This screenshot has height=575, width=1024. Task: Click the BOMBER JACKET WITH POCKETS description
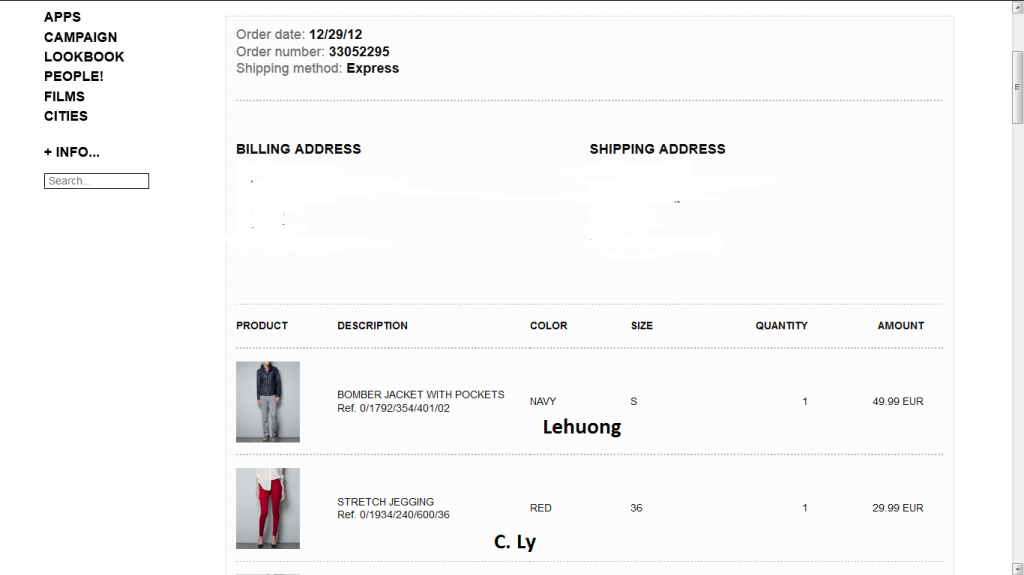[x=420, y=395]
